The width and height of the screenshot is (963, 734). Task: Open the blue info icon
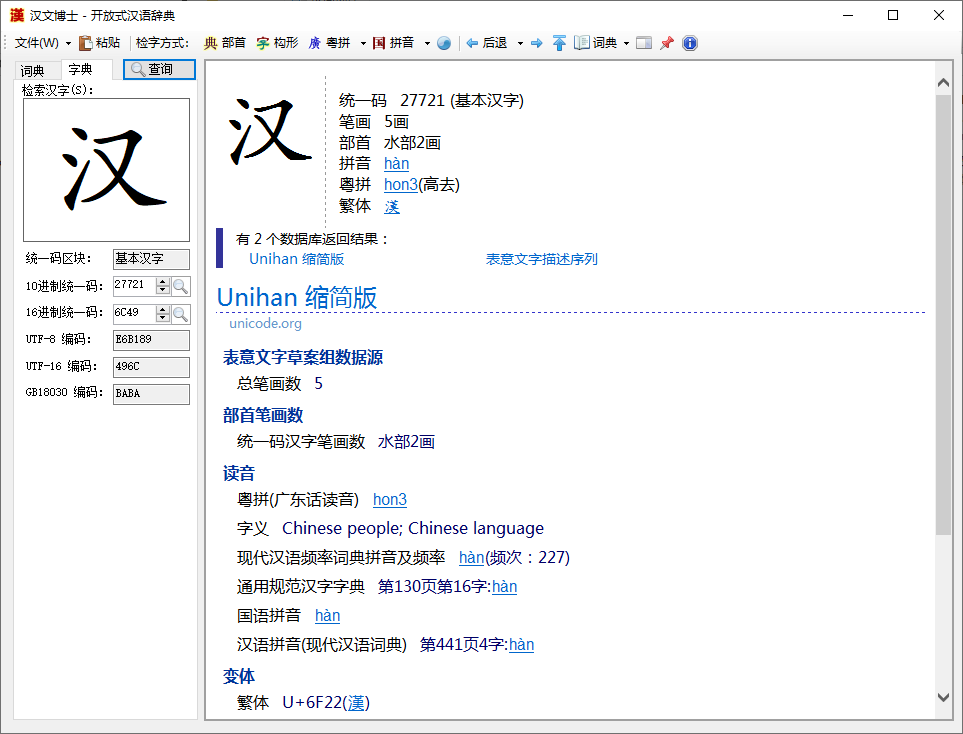coord(689,43)
